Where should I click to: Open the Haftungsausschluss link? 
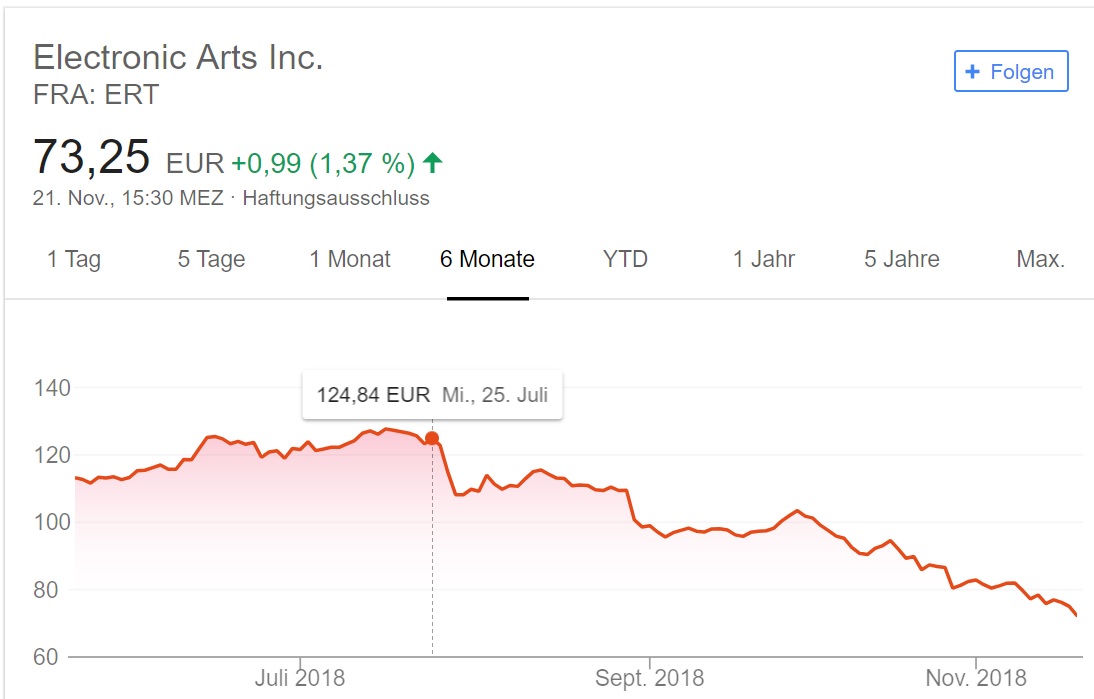pos(336,198)
